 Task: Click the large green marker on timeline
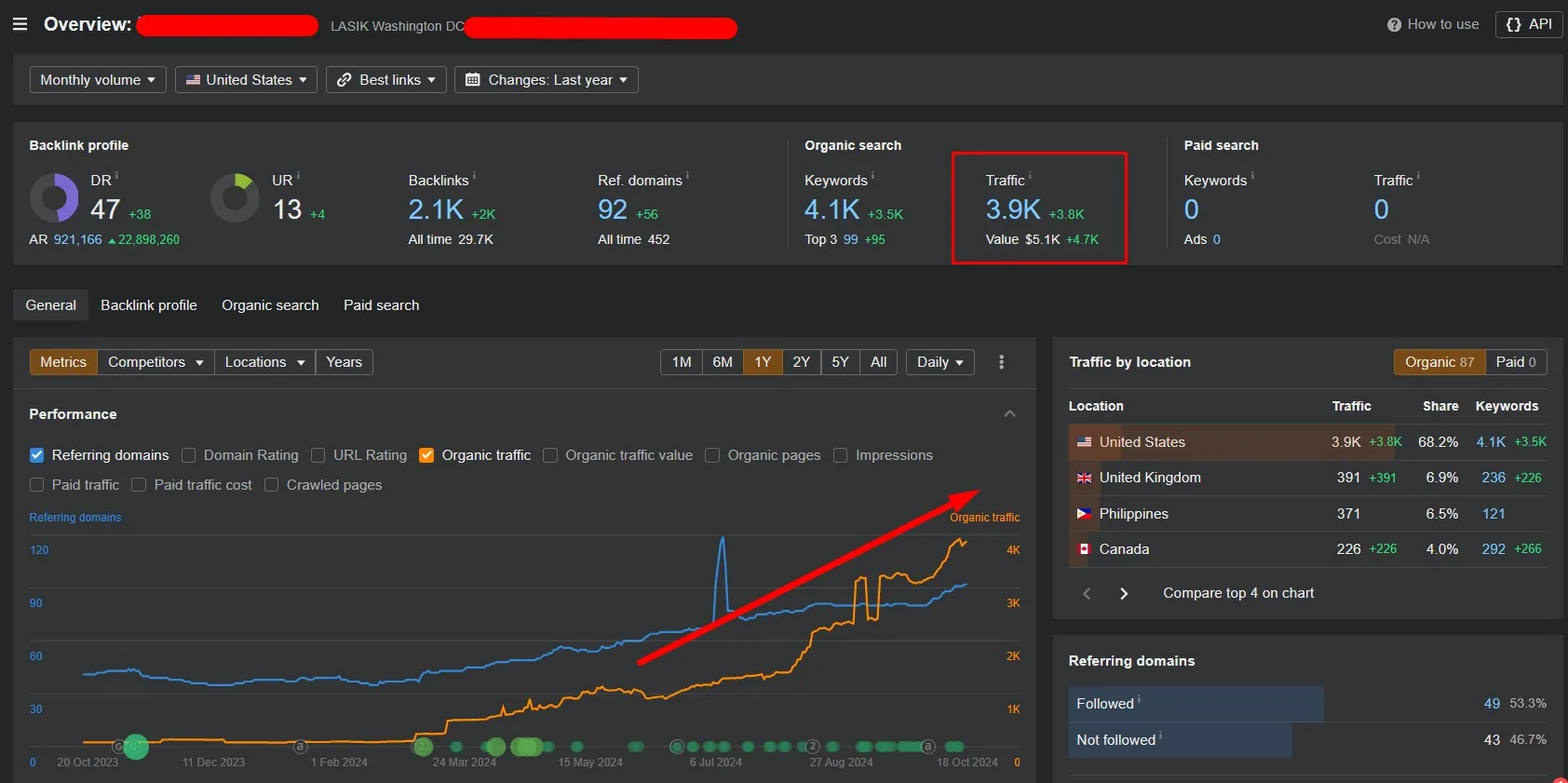coord(136,747)
